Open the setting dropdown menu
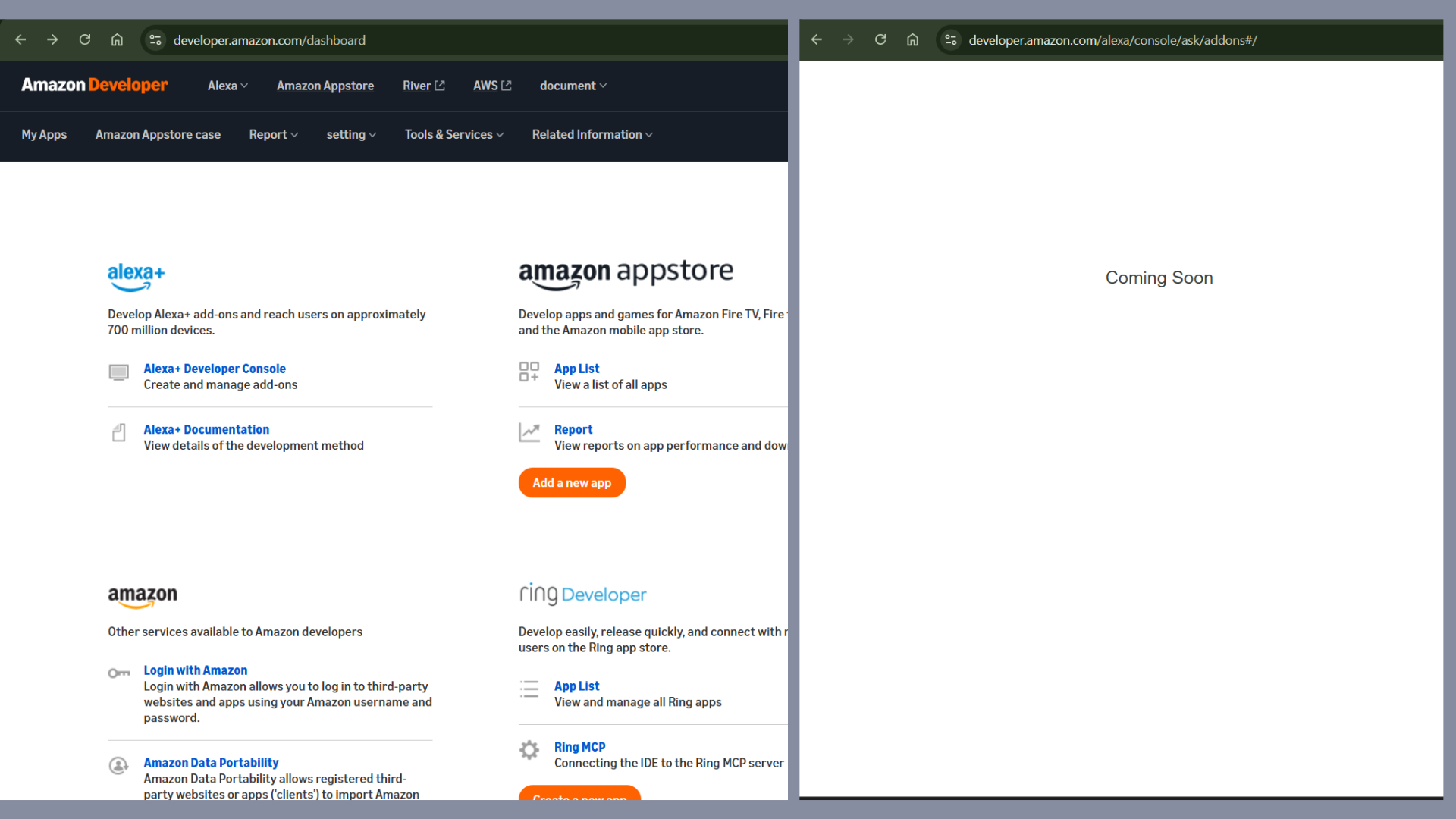 pyautogui.click(x=351, y=134)
